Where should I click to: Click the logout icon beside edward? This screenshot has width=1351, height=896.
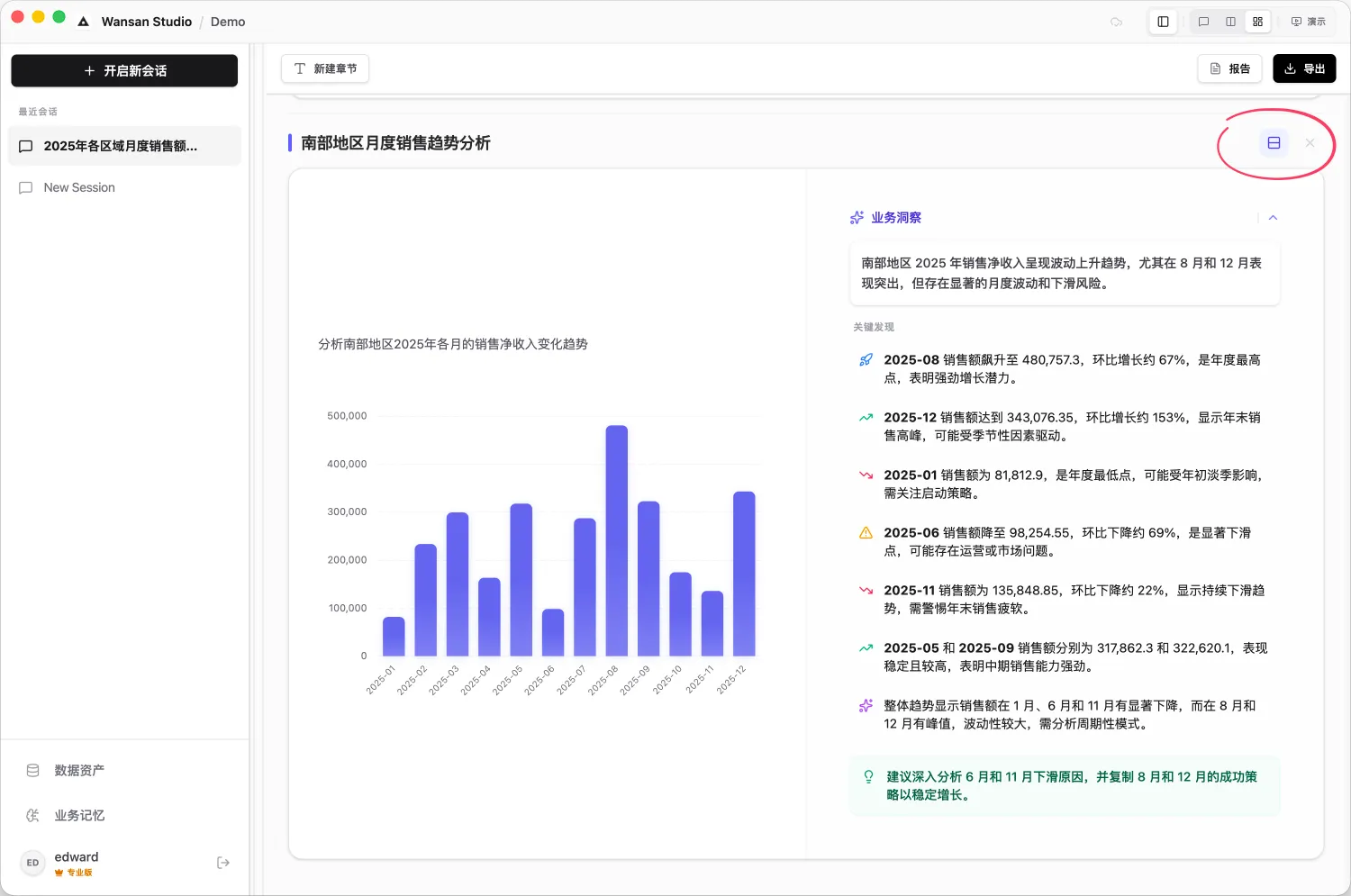(222, 862)
